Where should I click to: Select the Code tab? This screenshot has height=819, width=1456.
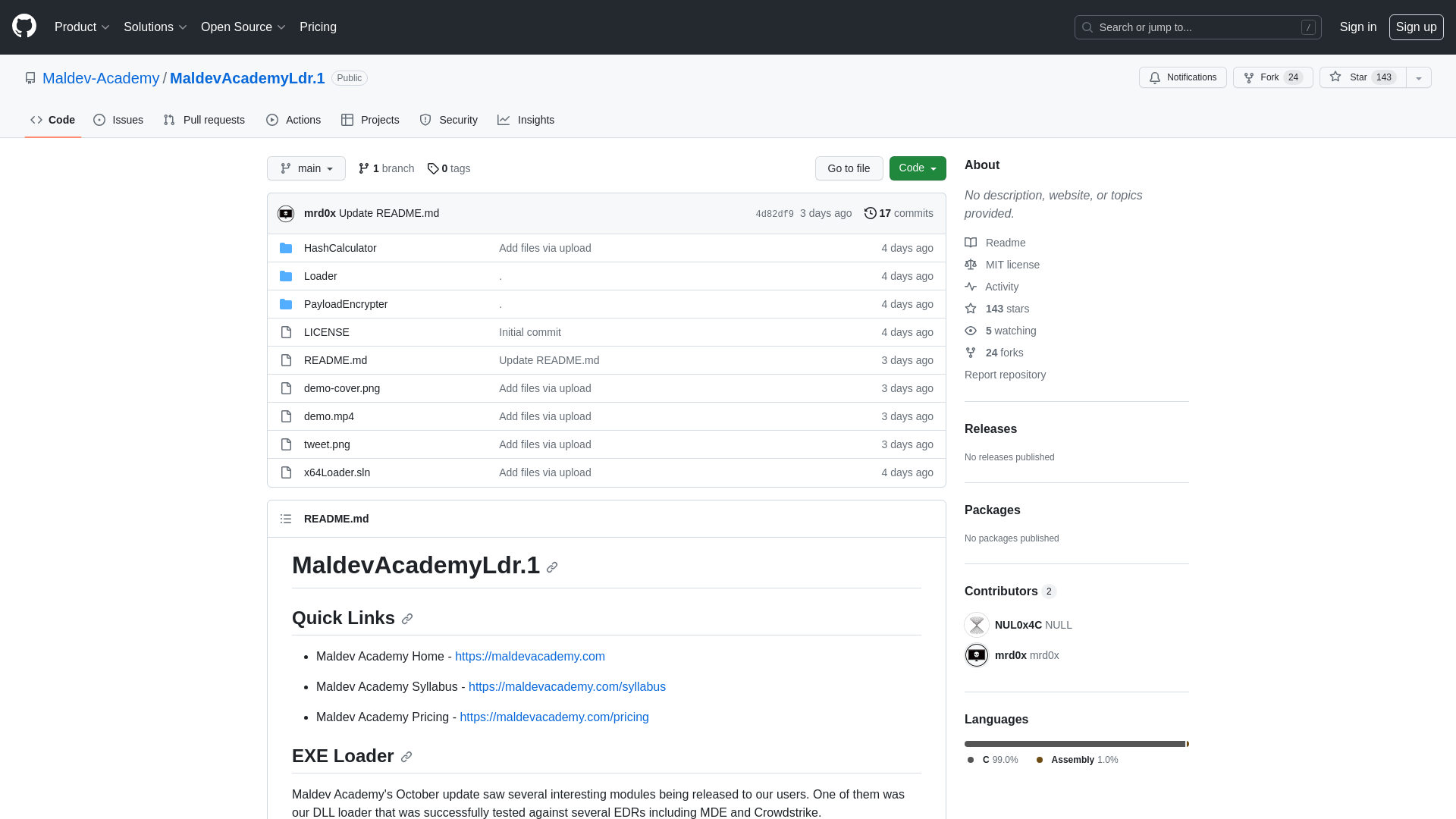click(53, 119)
